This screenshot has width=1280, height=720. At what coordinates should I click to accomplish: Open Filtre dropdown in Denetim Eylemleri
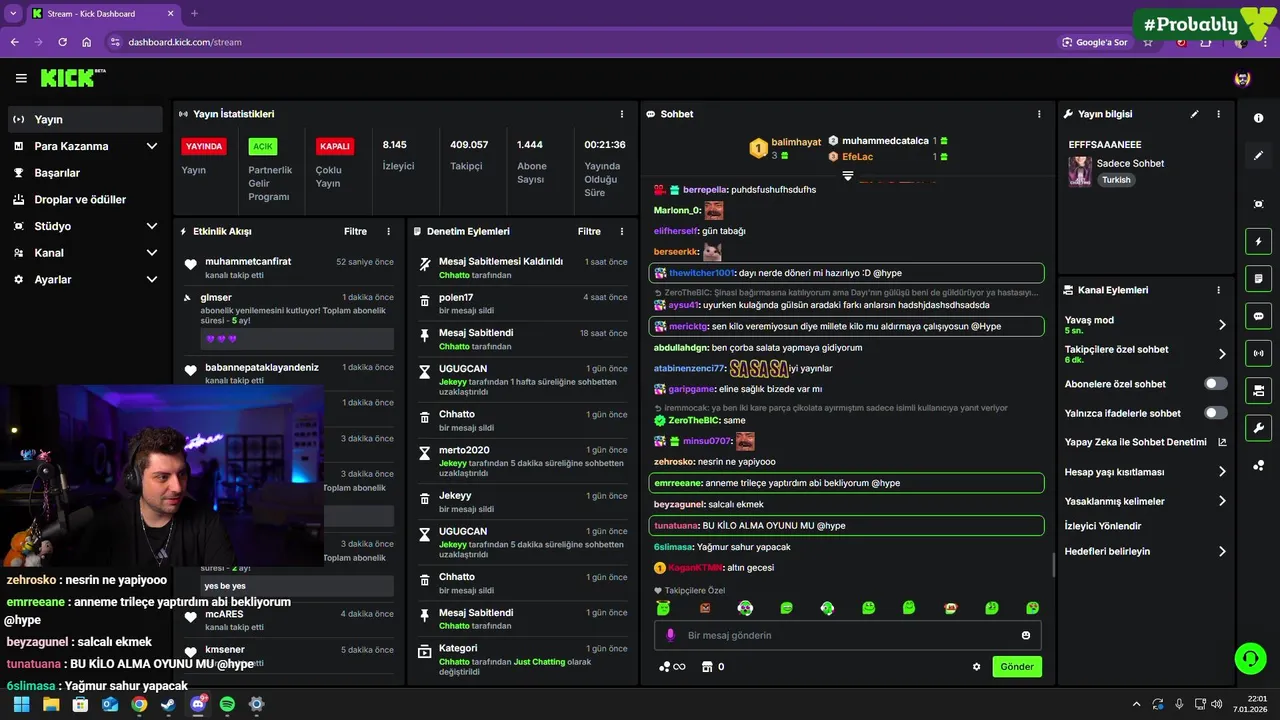(x=589, y=231)
